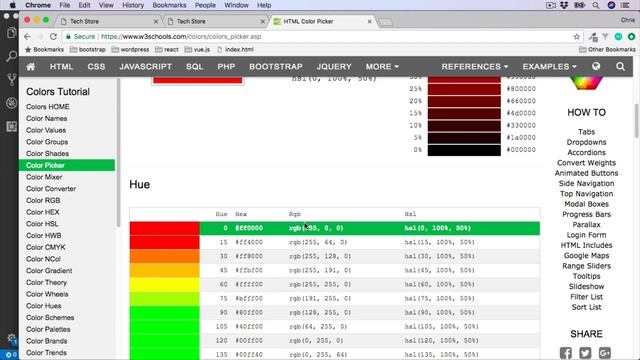The width and height of the screenshot is (640, 360).
Task: Go back with the browser back arrow
Action: [27, 37]
